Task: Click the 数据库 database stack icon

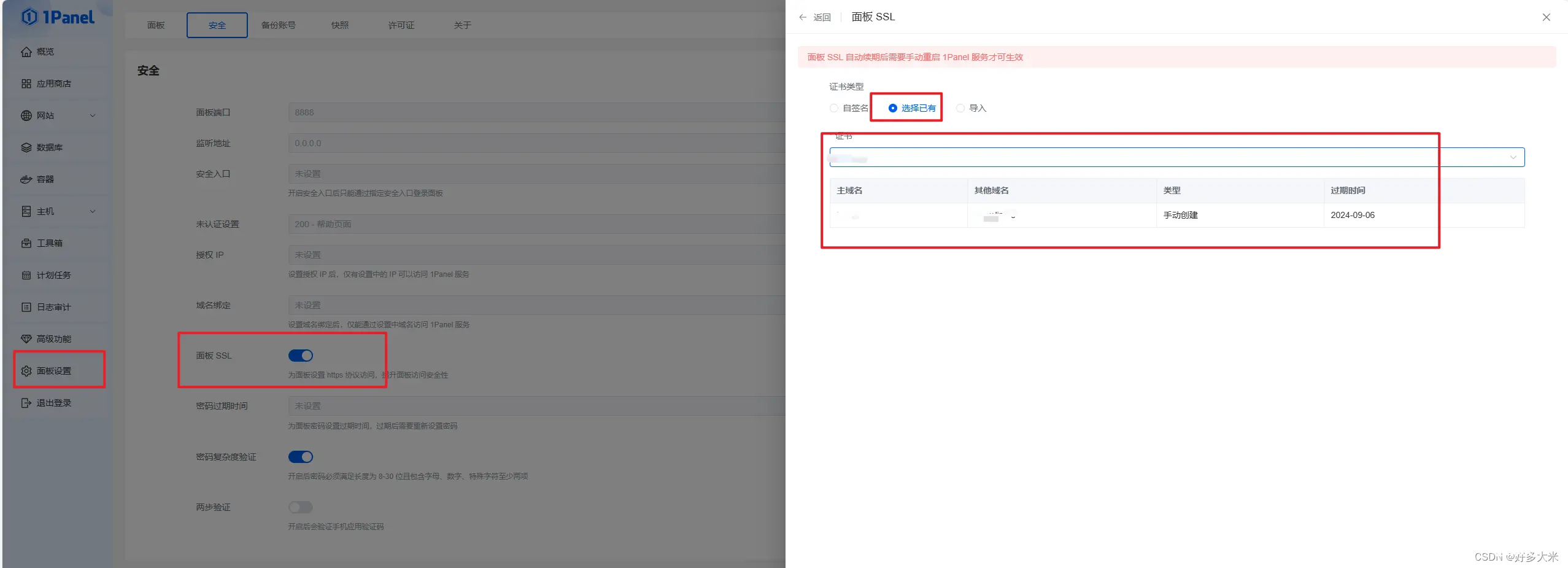Action: (x=26, y=147)
